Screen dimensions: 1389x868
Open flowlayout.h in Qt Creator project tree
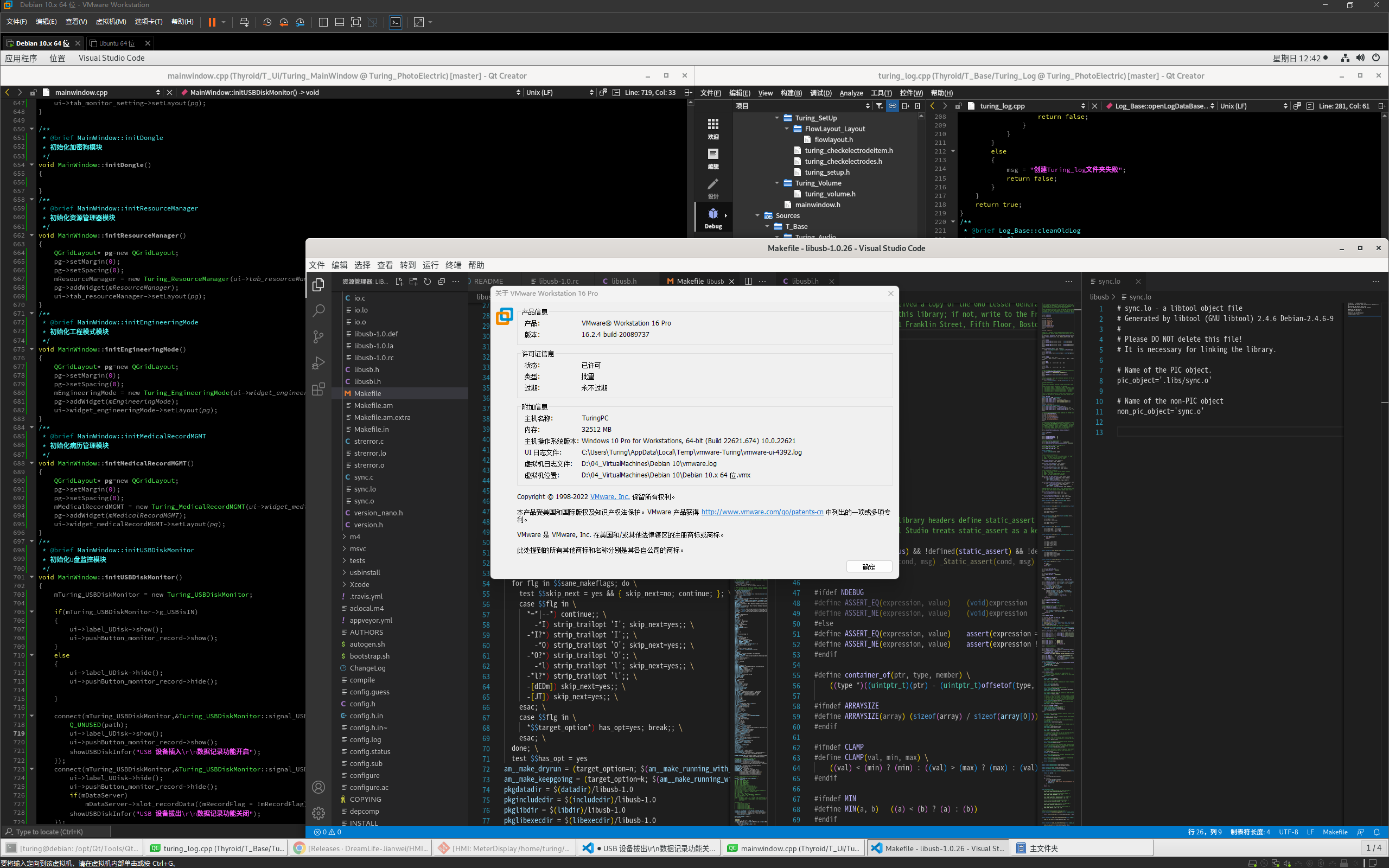pyautogui.click(x=833, y=139)
